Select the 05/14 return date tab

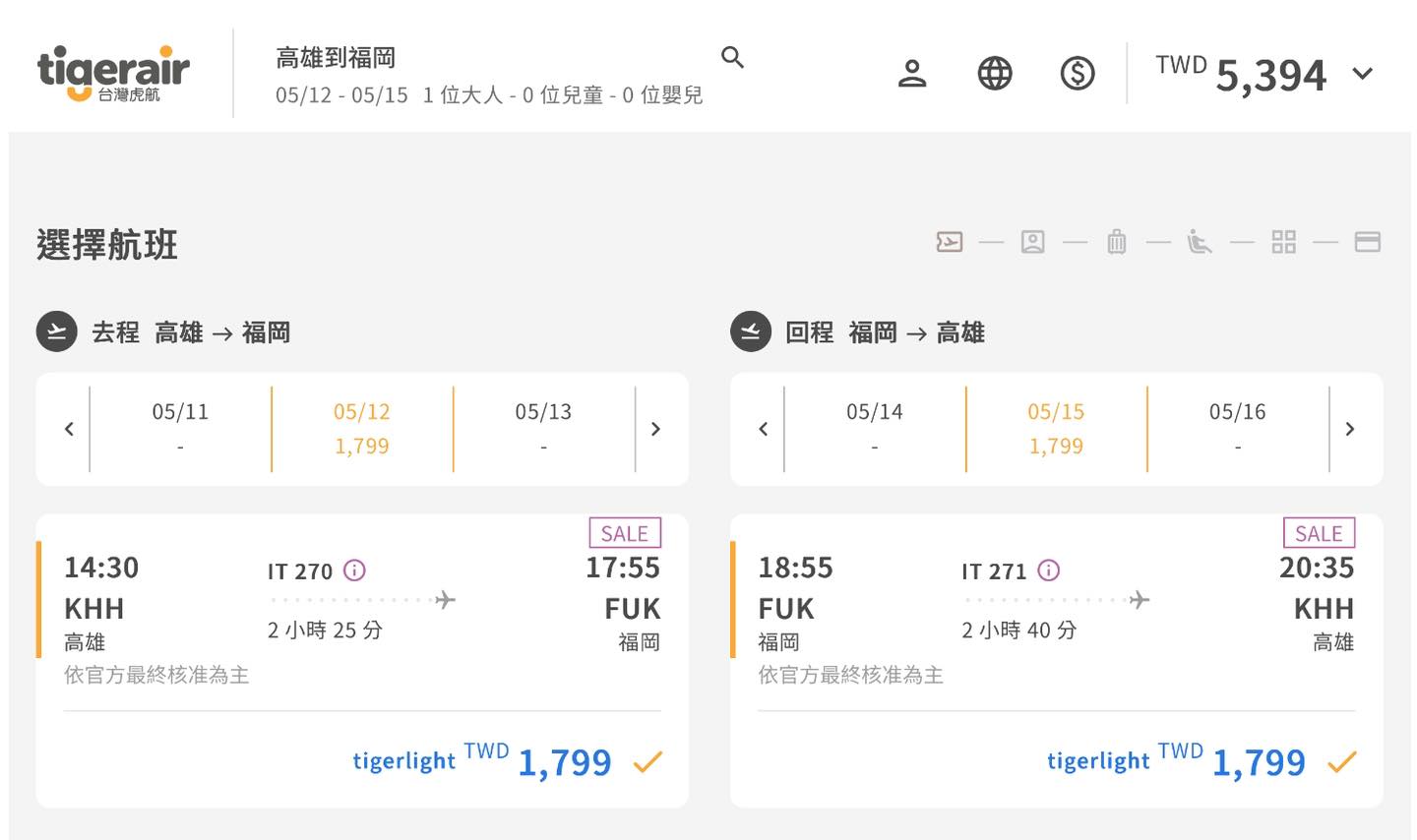[x=874, y=428]
